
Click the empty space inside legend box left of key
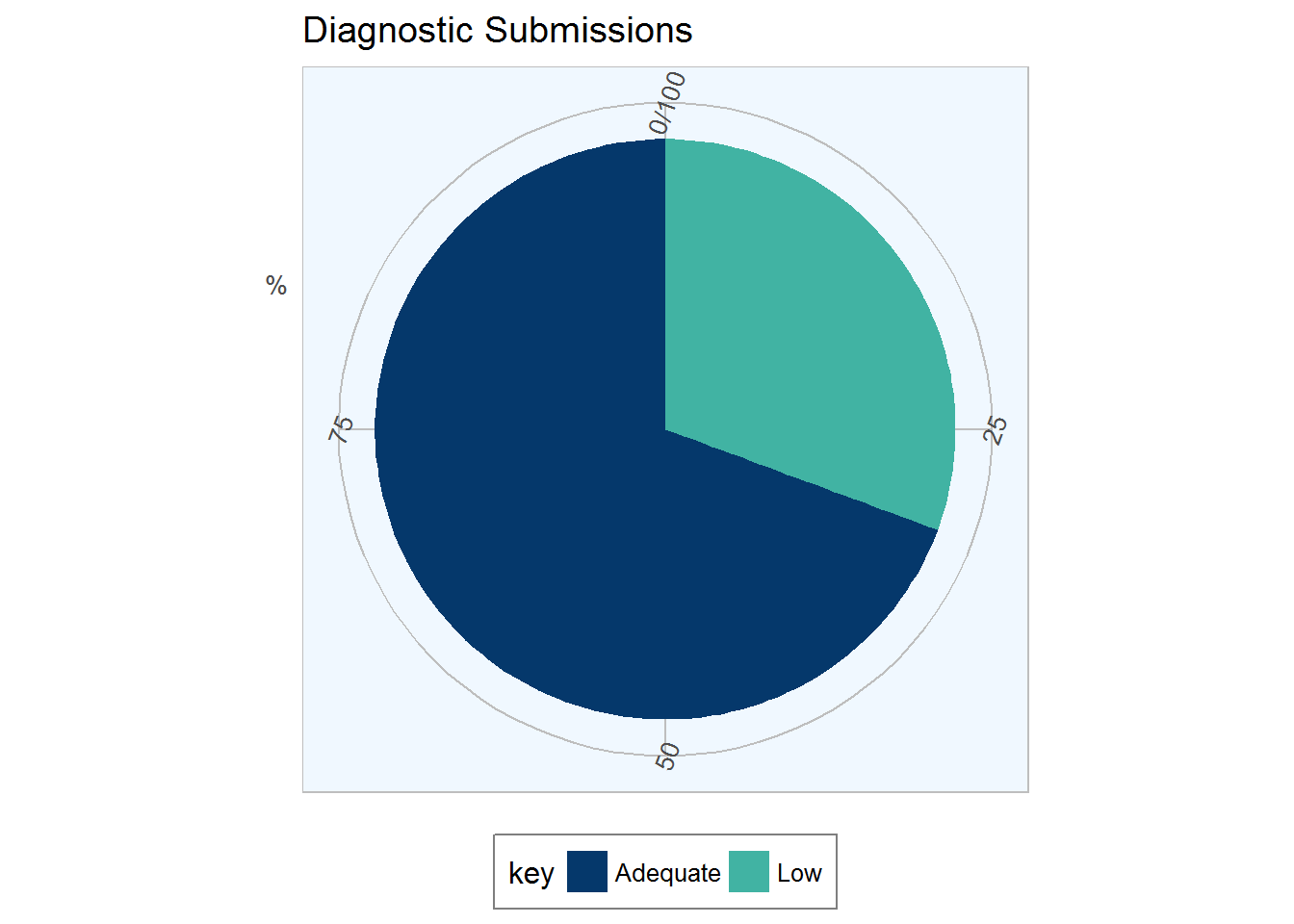pos(502,872)
